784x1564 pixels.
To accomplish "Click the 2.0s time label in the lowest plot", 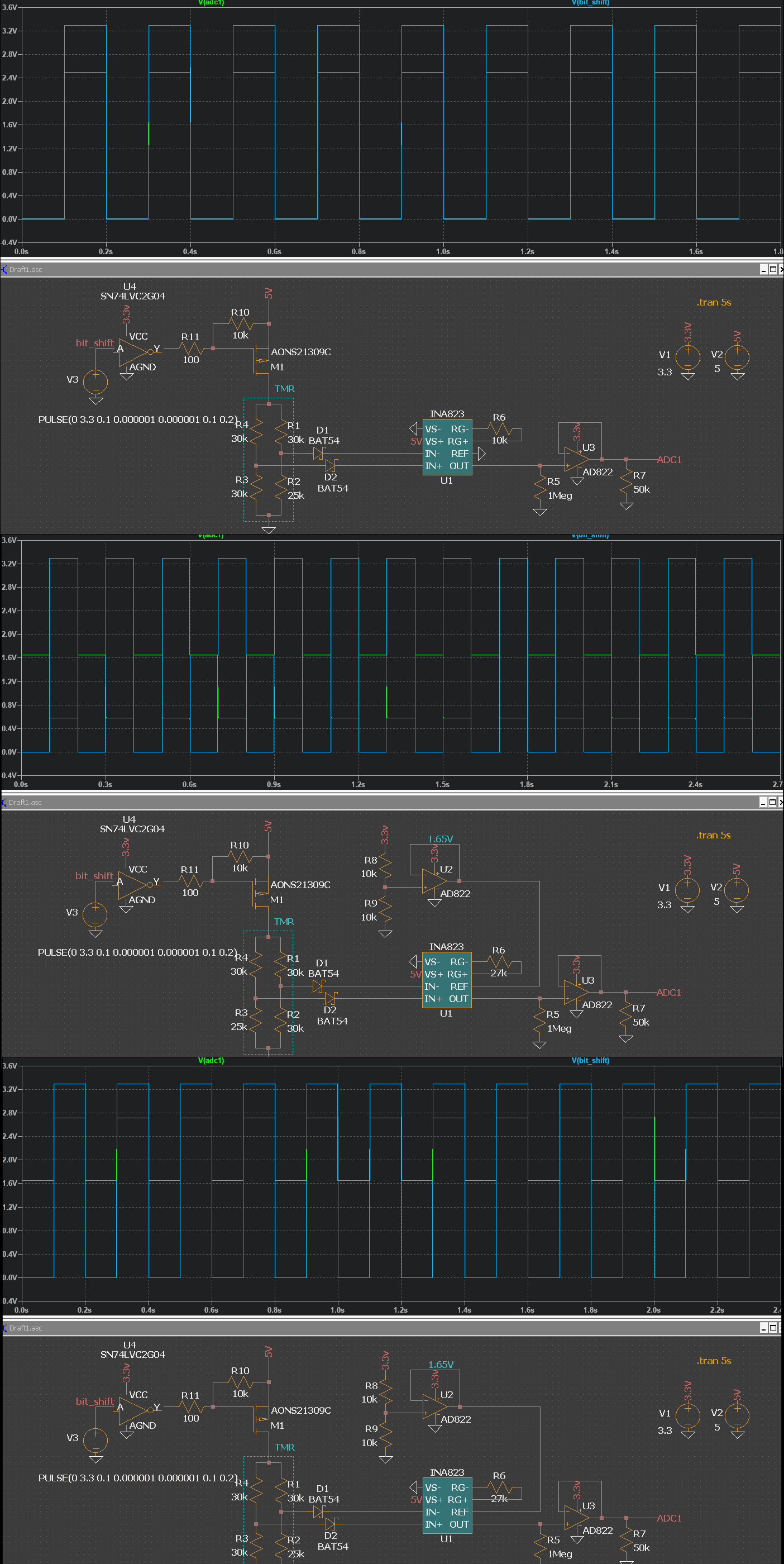I will (x=653, y=1310).
